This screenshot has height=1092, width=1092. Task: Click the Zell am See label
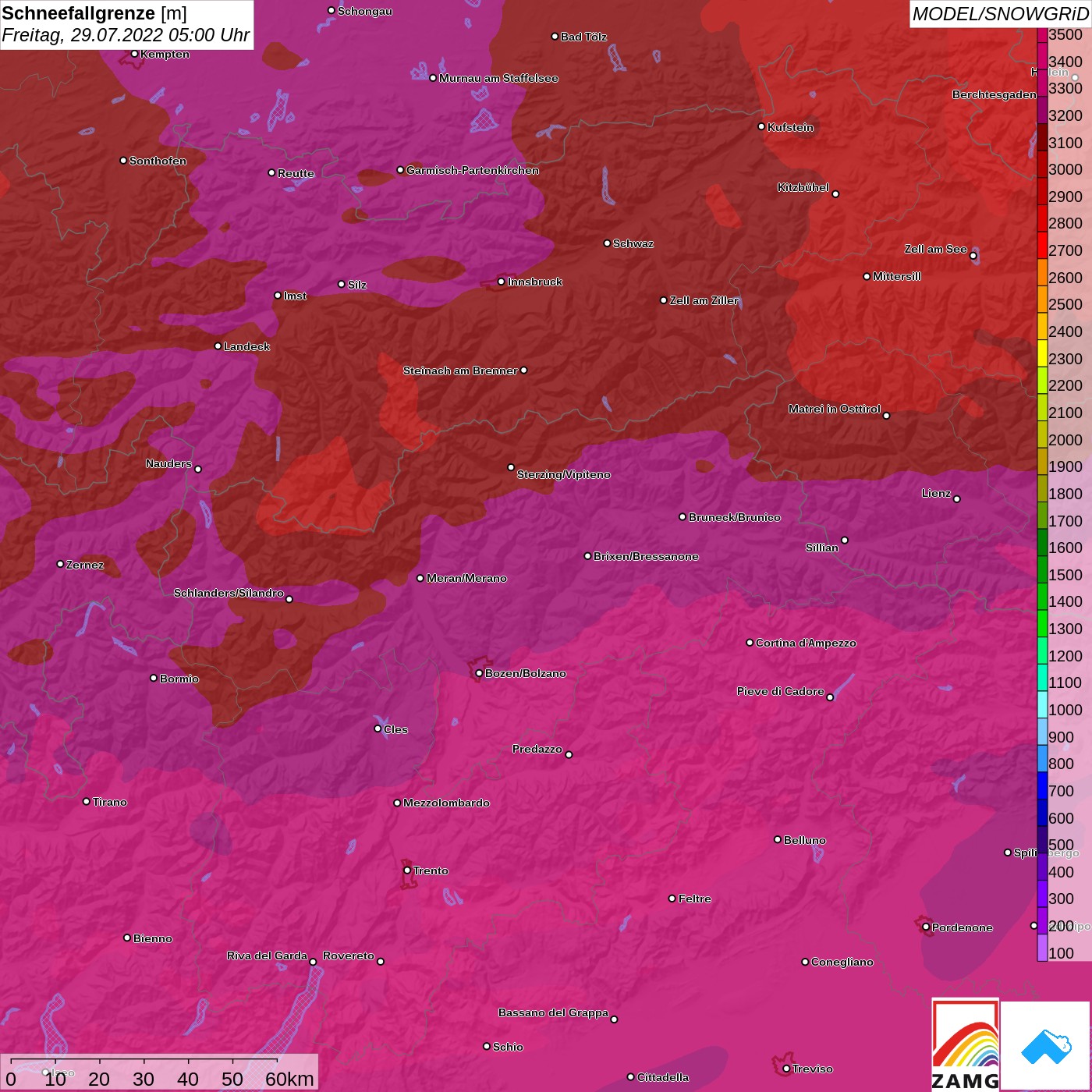(935, 249)
